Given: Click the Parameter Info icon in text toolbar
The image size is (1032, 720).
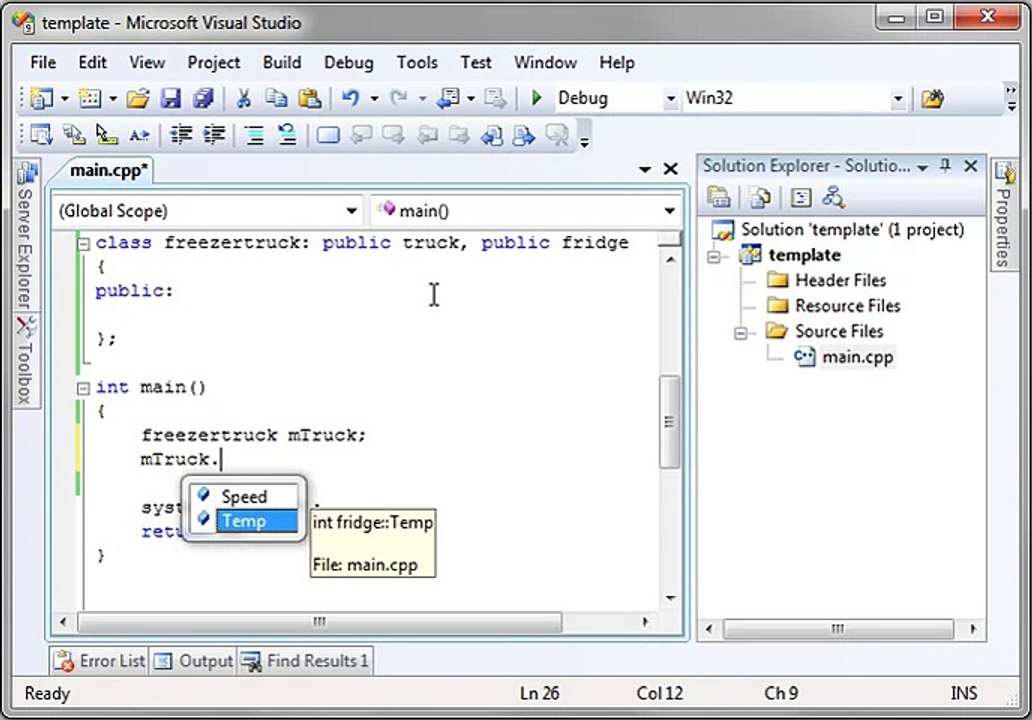Looking at the screenshot, I should [x=74, y=135].
